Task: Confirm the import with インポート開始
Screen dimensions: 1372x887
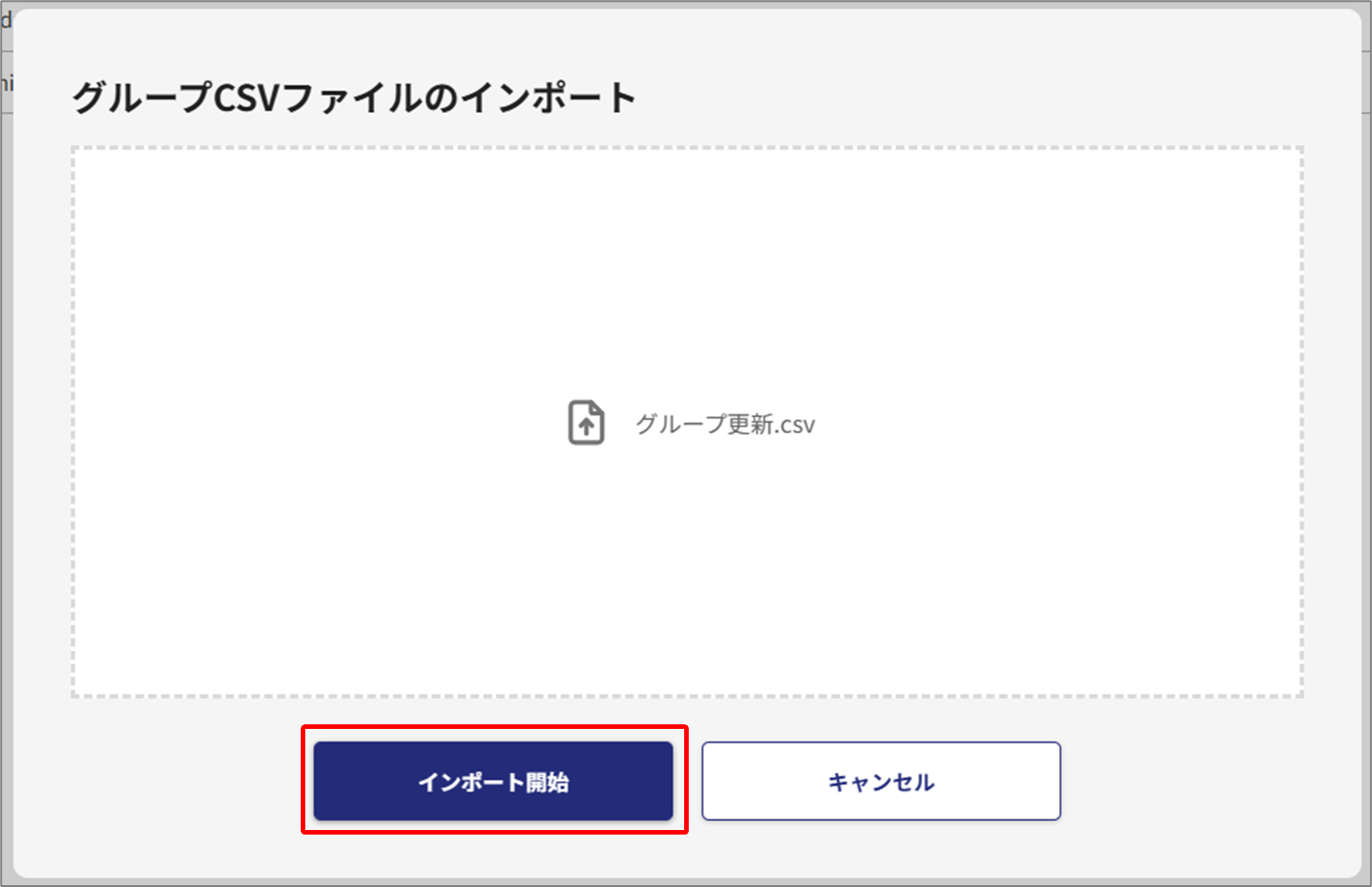Action: (493, 781)
